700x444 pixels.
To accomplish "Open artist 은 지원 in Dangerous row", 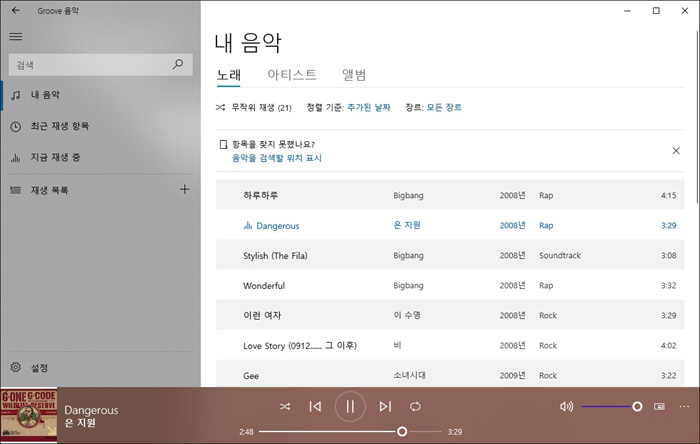I will 407,225.
